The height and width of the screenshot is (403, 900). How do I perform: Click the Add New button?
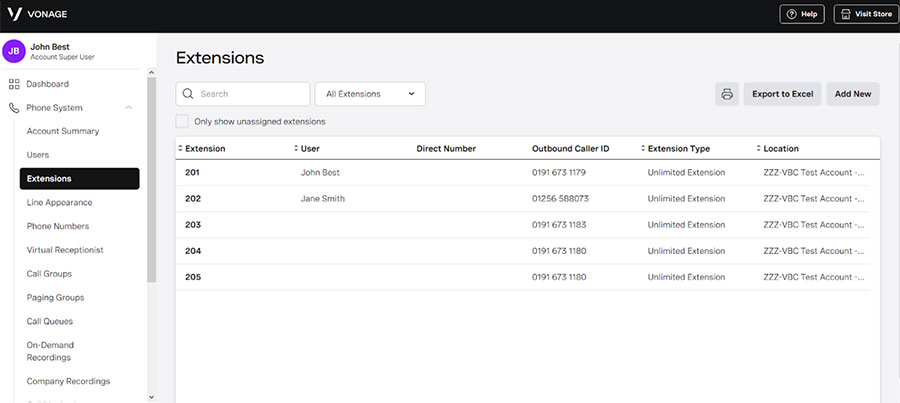(x=853, y=94)
